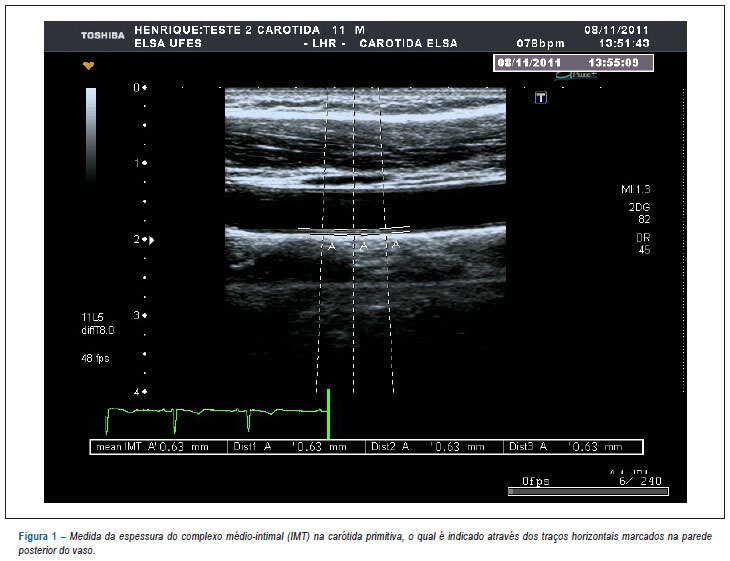Click the green ECG cursor bar
Image resolution: width=730 pixels, height=561 pixels.
(x=328, y=414)
